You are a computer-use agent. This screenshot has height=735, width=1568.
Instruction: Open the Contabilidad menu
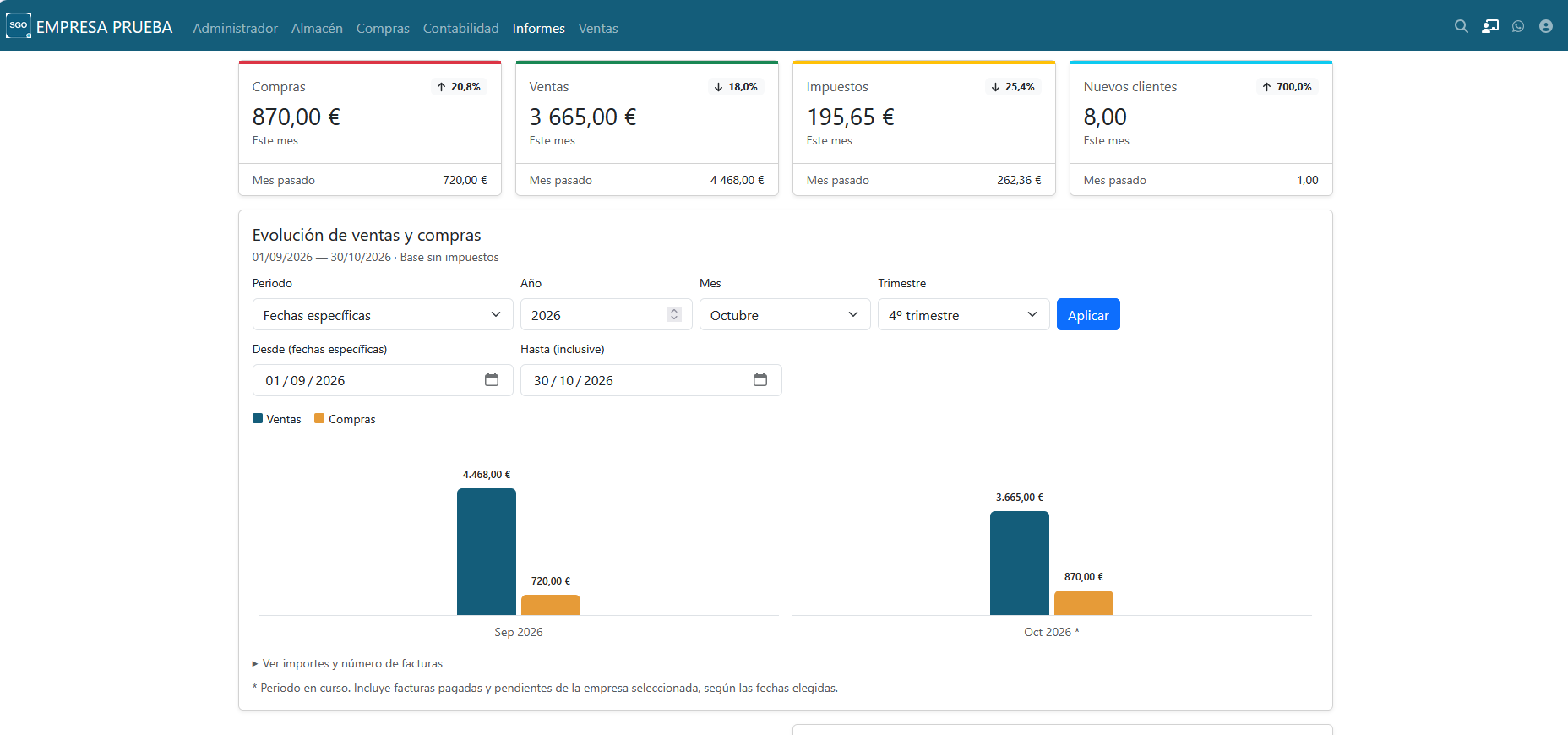pos(461,28)
